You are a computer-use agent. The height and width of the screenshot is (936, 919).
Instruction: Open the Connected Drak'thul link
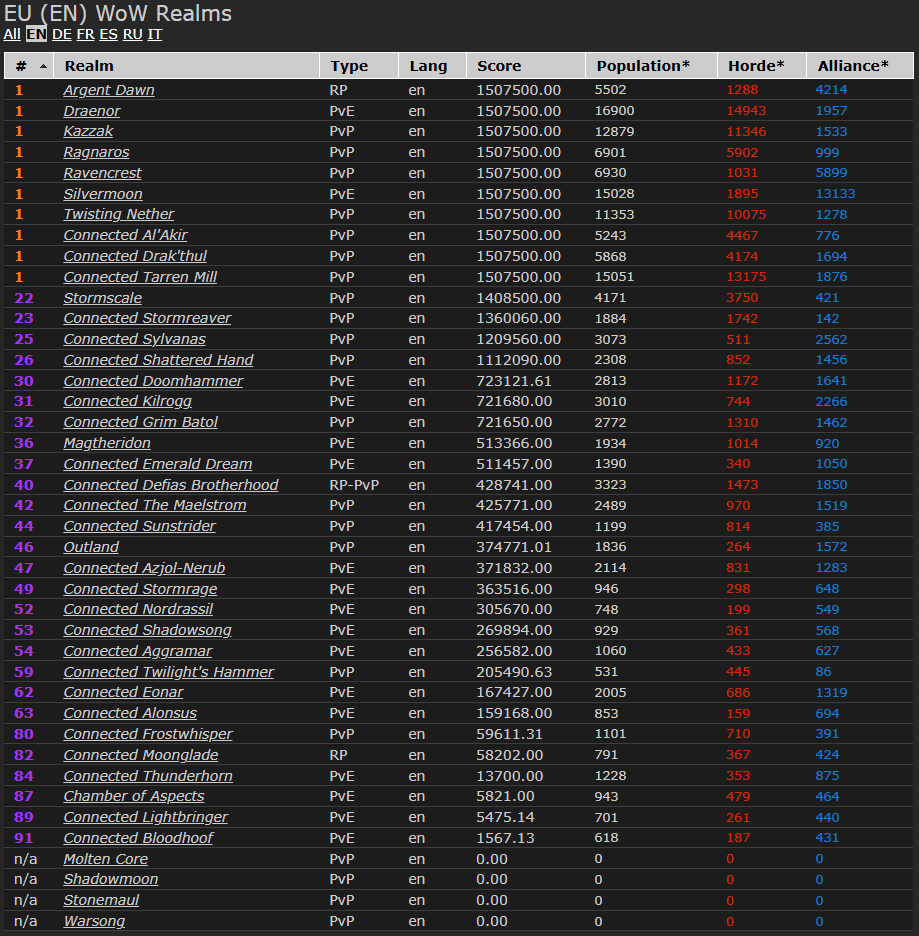pos(135,256)
